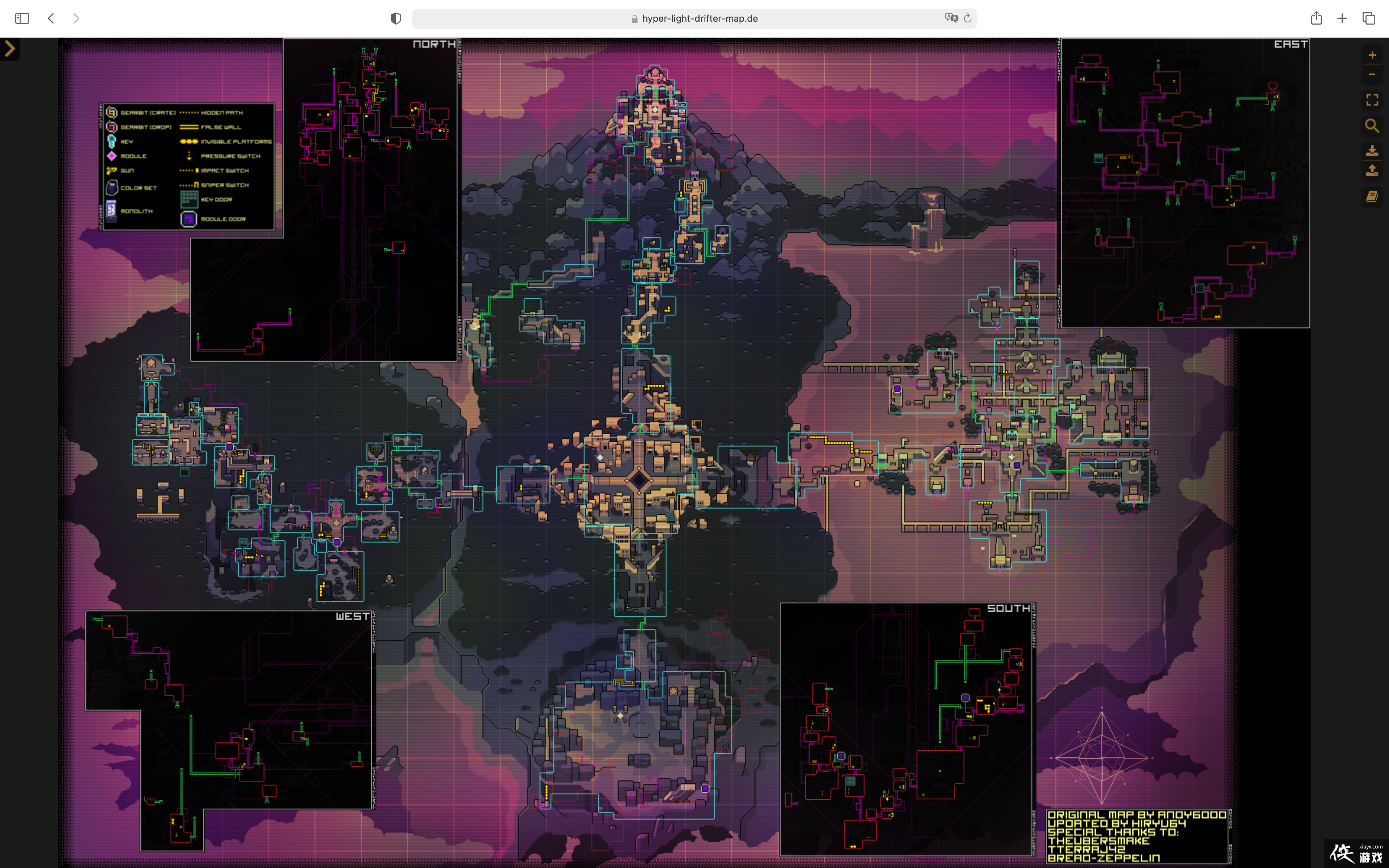Click the 'Impact Switch' legend text
This screenshot has width=1389, height=868.
(224, 170)
